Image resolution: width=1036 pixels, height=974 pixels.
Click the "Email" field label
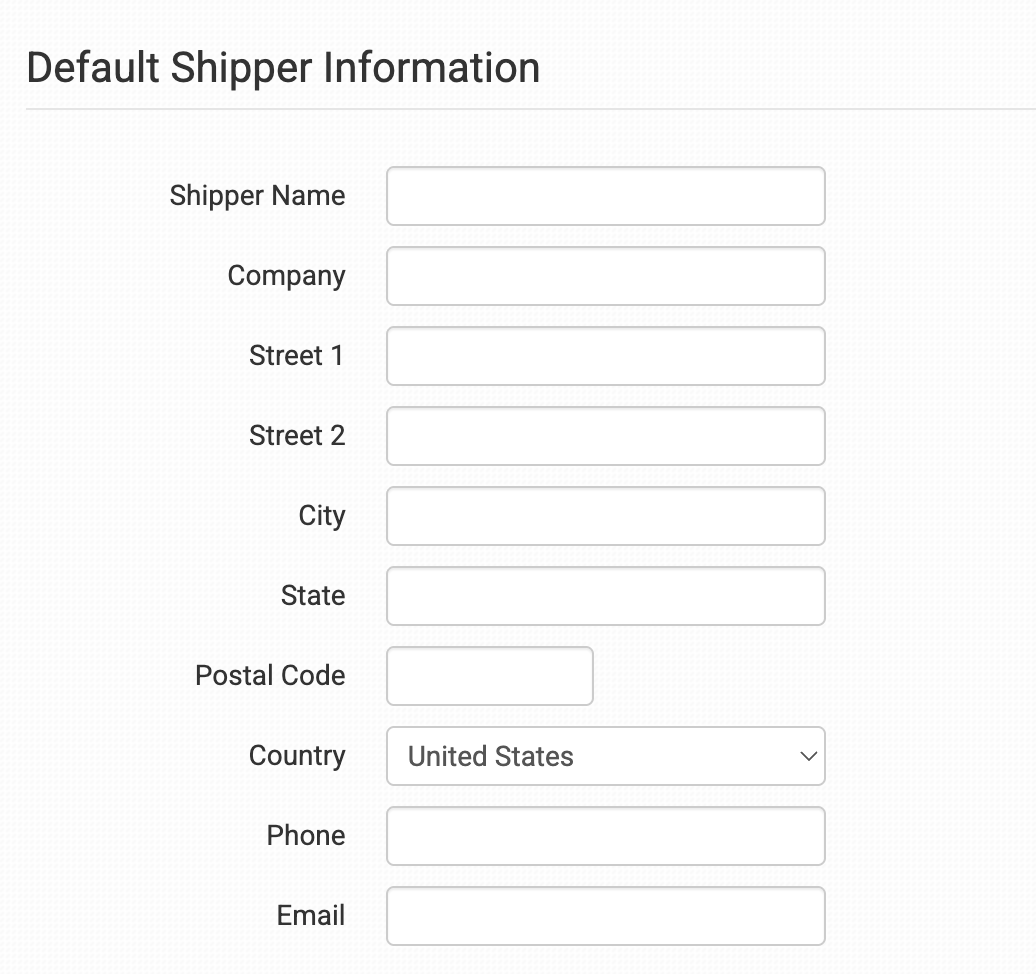[310, 916]
